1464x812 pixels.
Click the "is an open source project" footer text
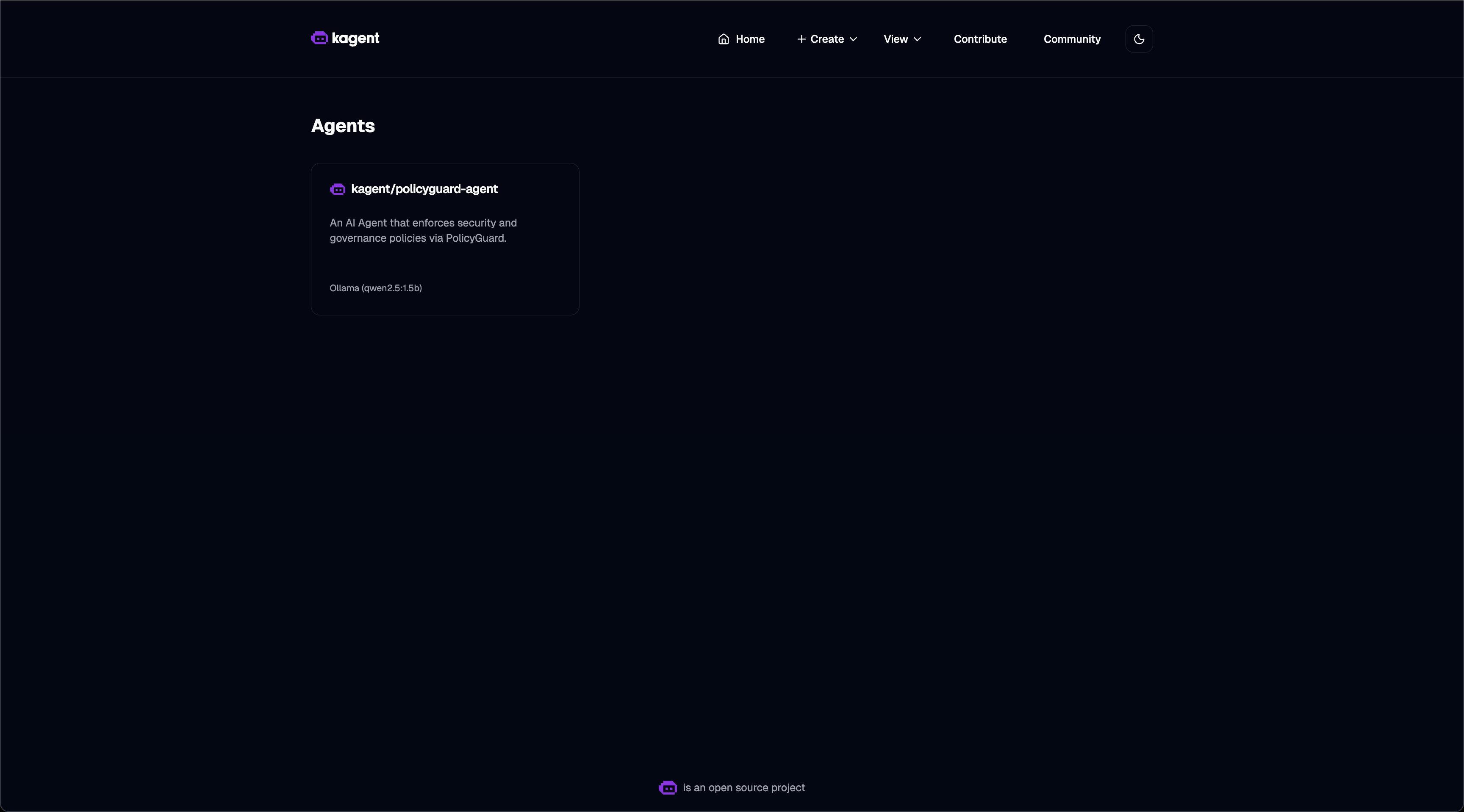744,787
